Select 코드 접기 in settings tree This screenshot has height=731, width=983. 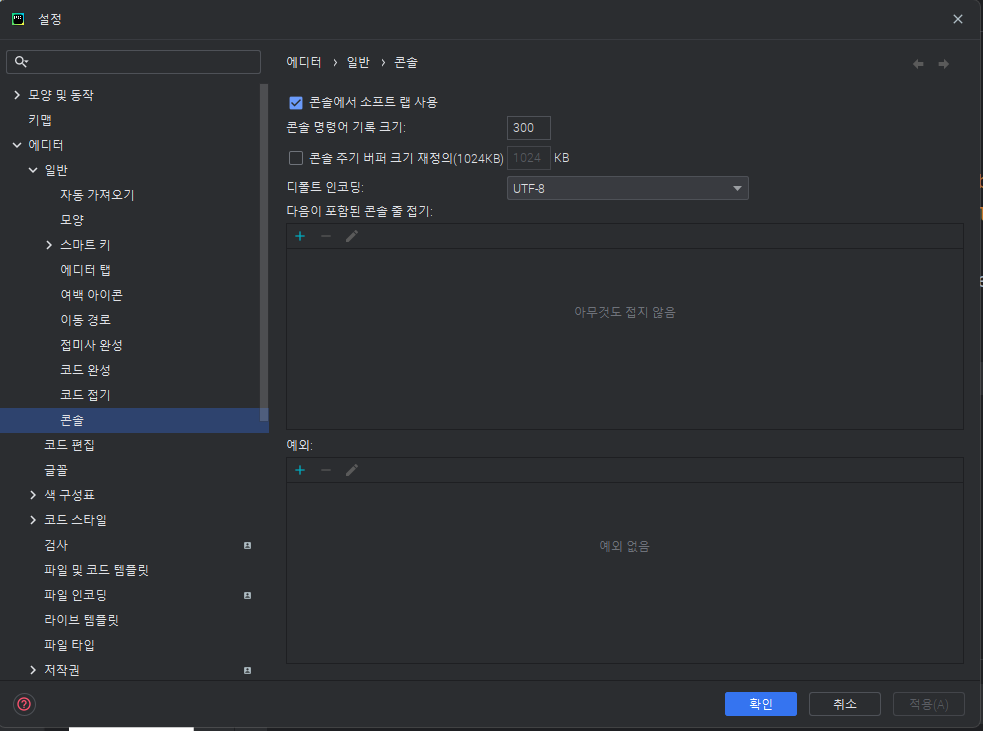tap(85, 395)
